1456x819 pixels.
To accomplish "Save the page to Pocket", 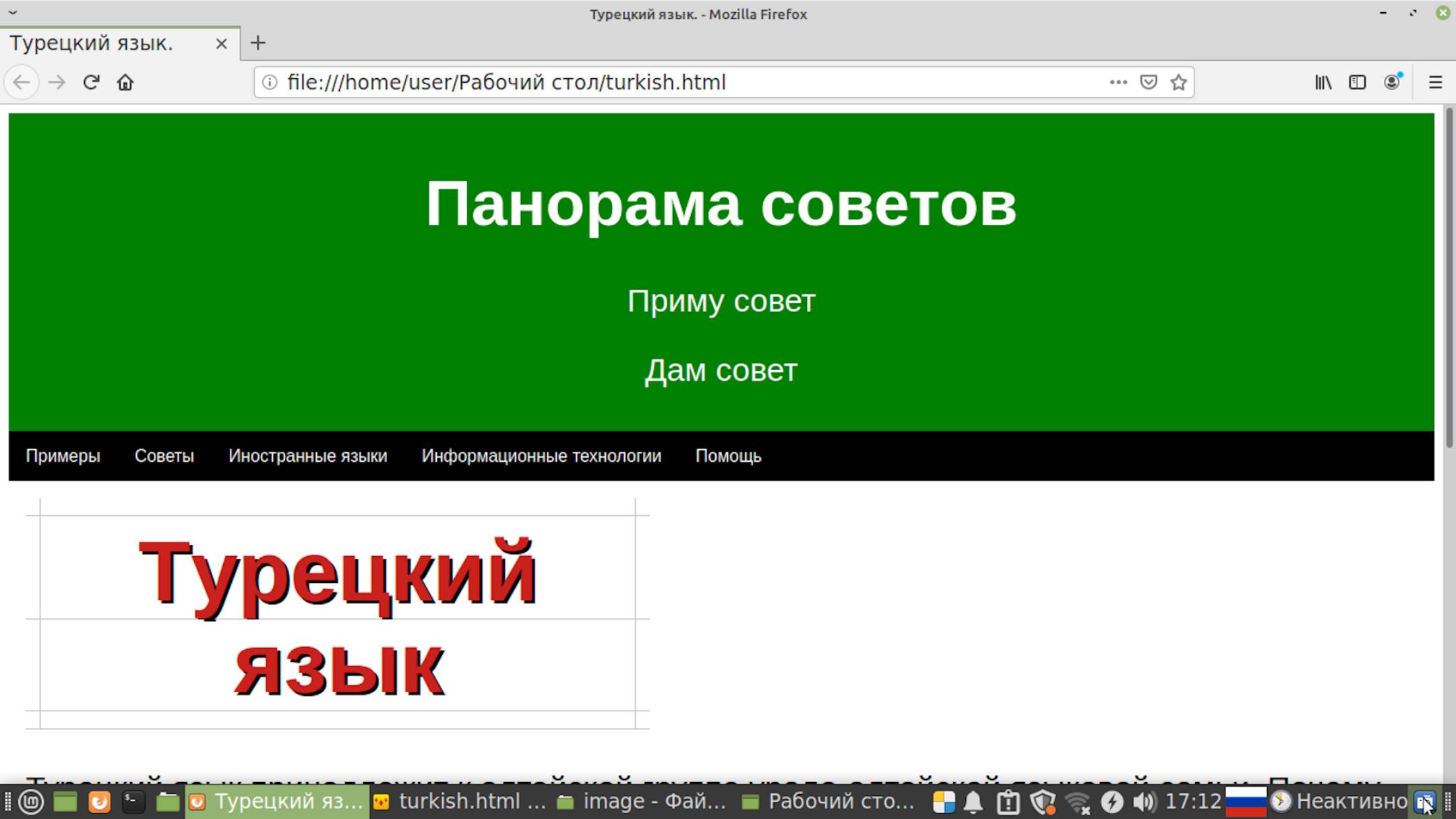I will tap(1148, 82).
